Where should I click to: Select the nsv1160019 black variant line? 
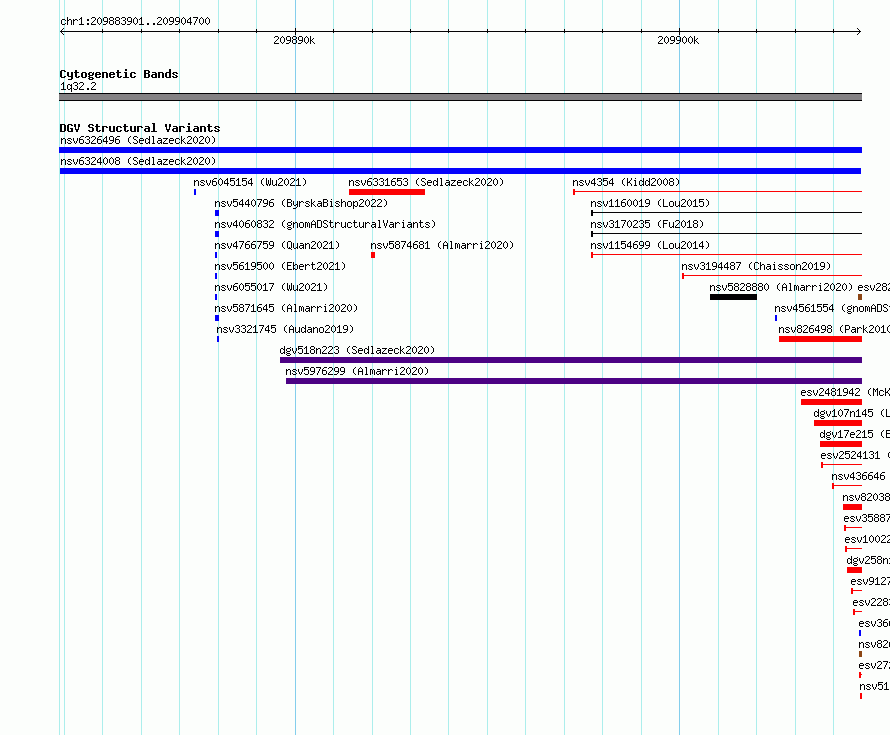(727, 213)
